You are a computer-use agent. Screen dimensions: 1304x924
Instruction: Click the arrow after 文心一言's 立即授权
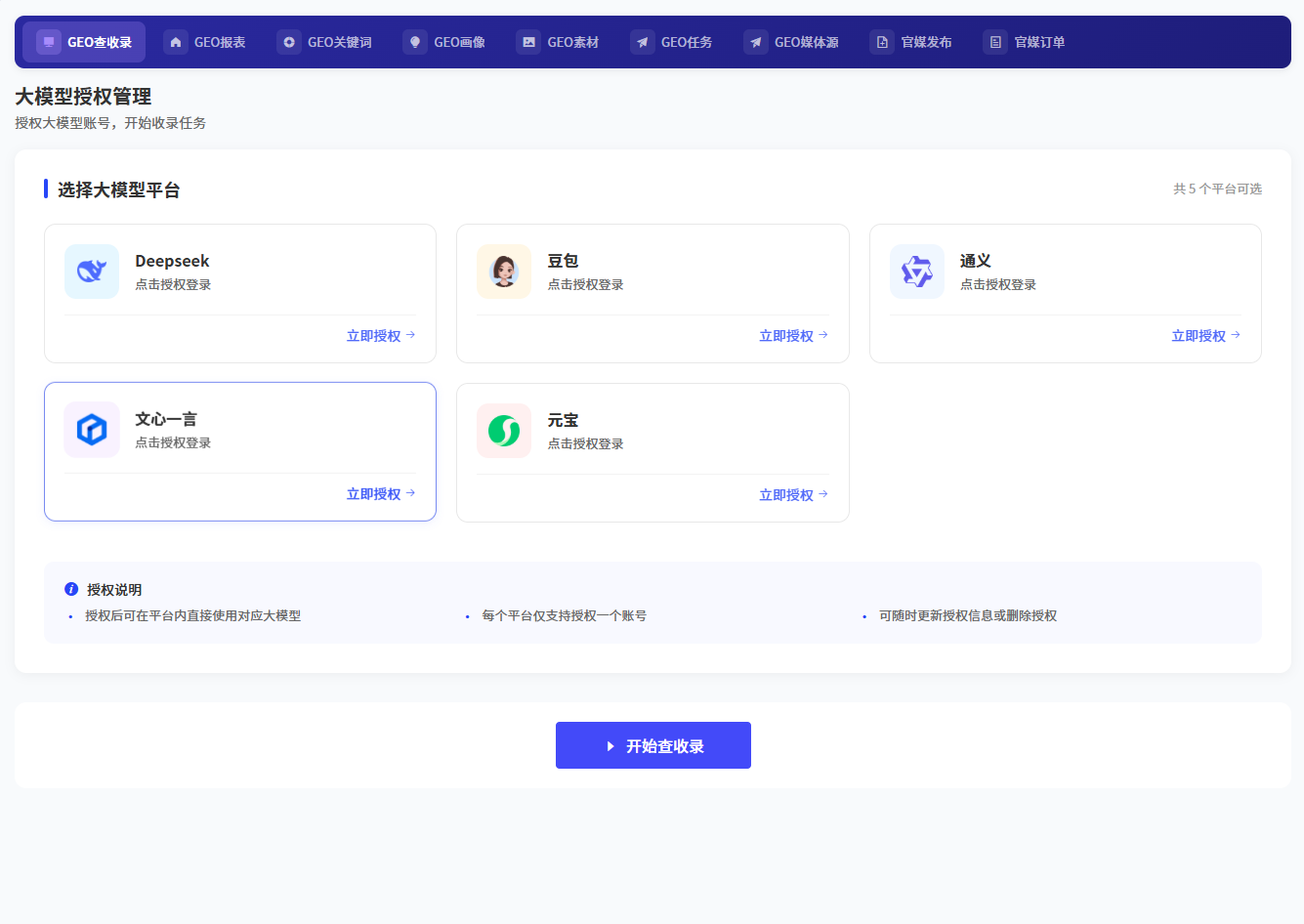tap(410, 493)
